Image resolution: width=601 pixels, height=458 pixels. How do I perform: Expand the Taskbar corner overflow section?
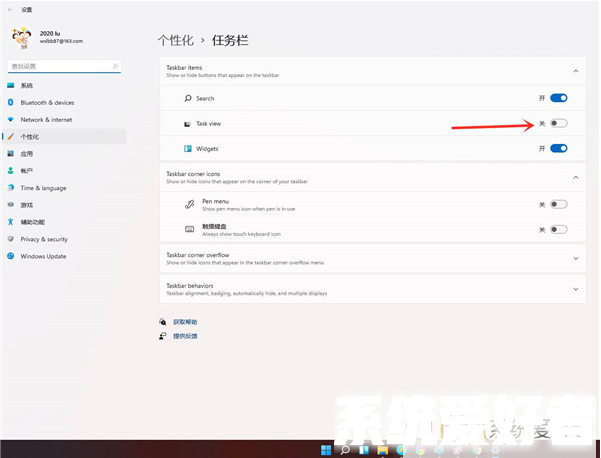pyautogui.click(x=576, y=258)
